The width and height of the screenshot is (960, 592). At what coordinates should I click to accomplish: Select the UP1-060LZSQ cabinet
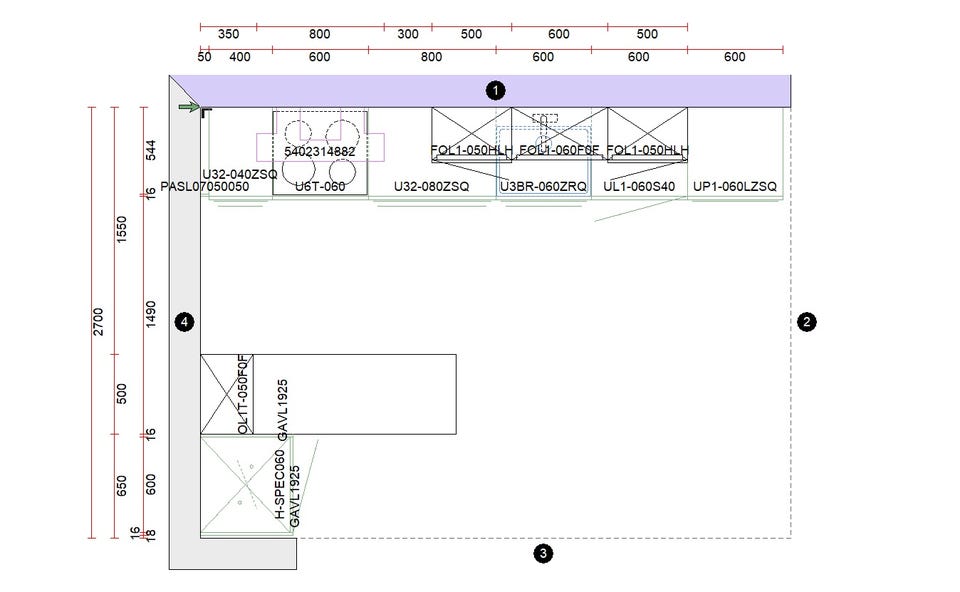[735, 153]
